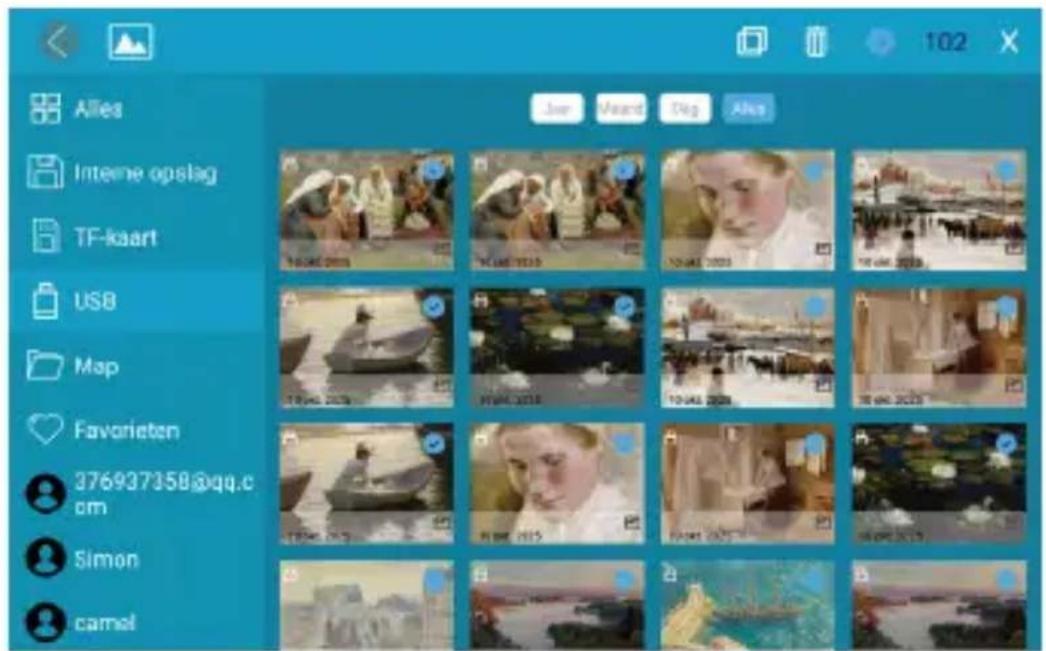Viewport: 1046px width, 651px height.
Task: Open the second-row rowing boat thumbnail
Action: click(x=367, y=348)
